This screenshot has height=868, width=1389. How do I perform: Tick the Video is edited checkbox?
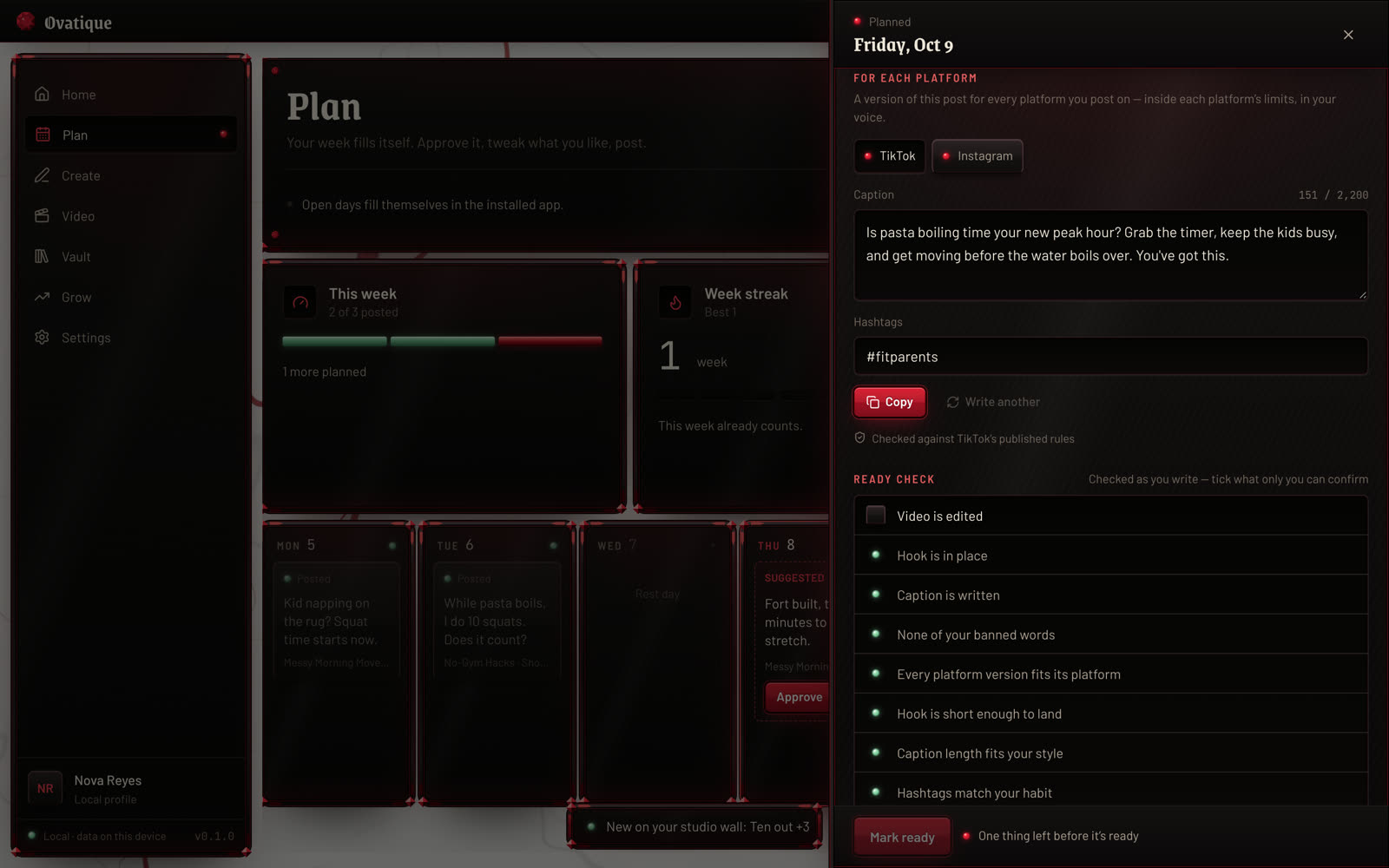876,516
